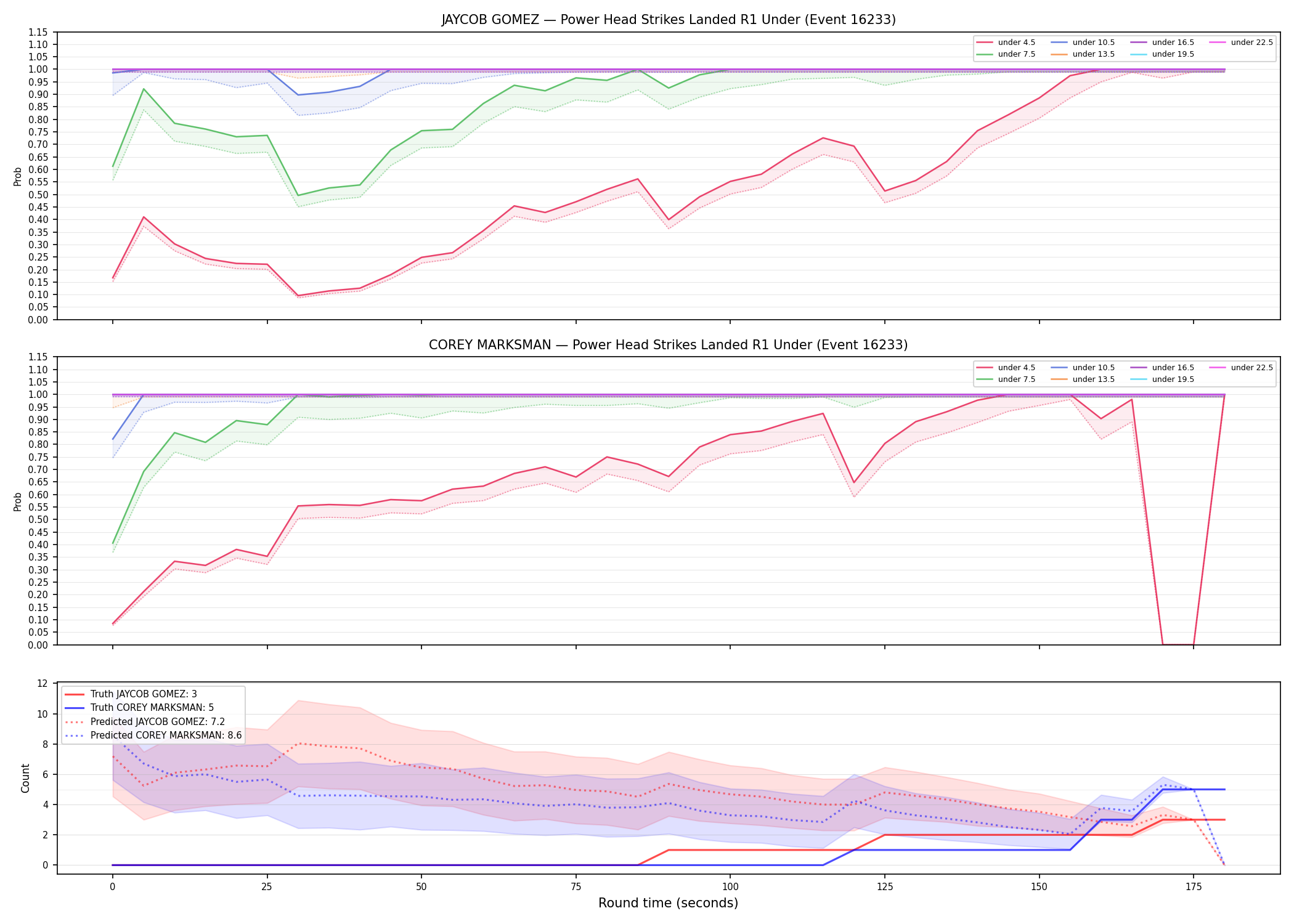Click the 'Round time (seconds)' axis label
The height and width of the screenshot is (924, 1294).
tap(669, 903)
